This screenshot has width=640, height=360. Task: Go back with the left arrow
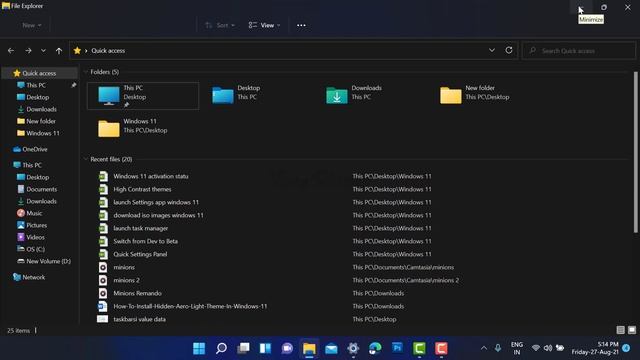[x=11, y=51]
